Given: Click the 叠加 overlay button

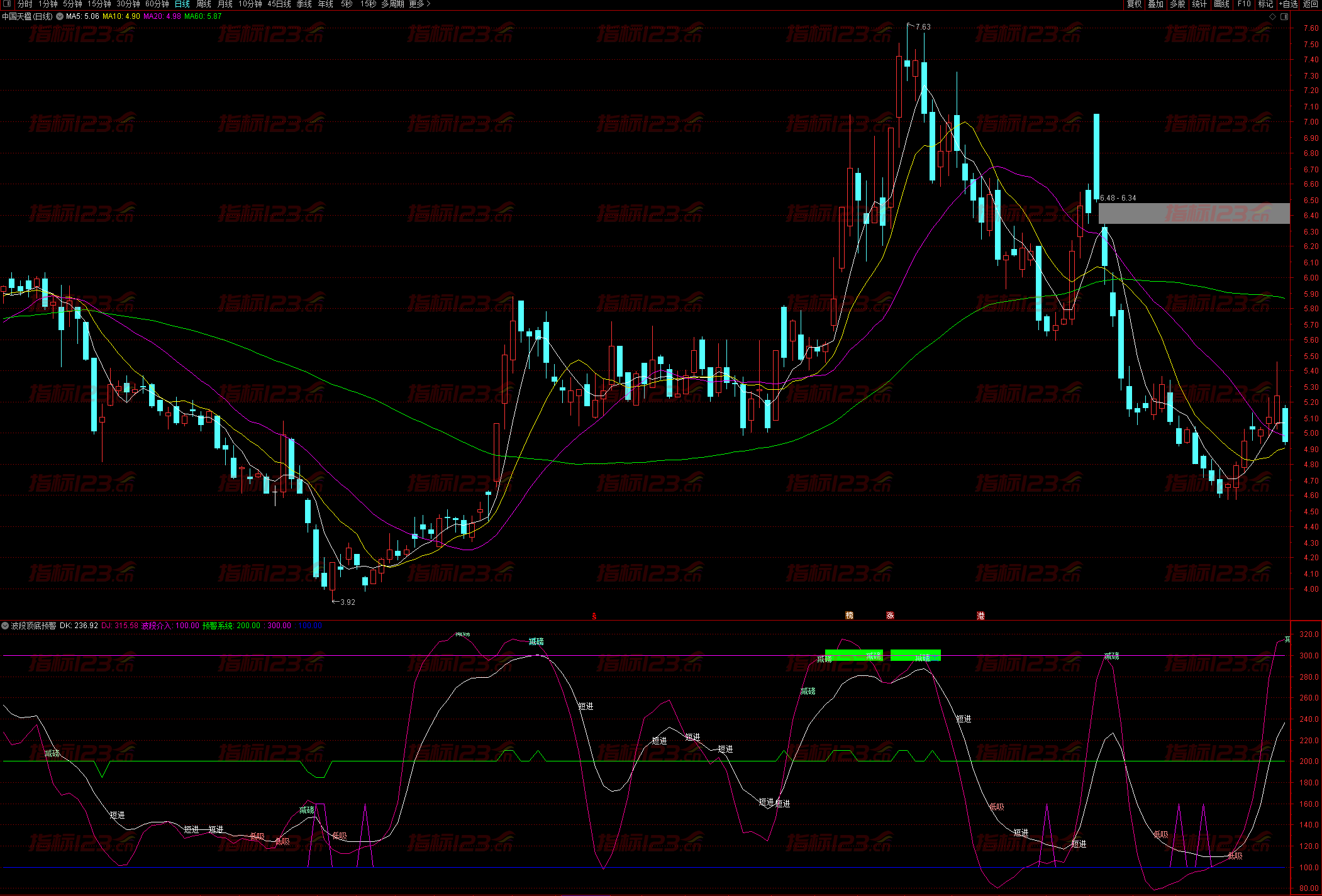Looking at the screenshot, I should tap(1155, 4).
